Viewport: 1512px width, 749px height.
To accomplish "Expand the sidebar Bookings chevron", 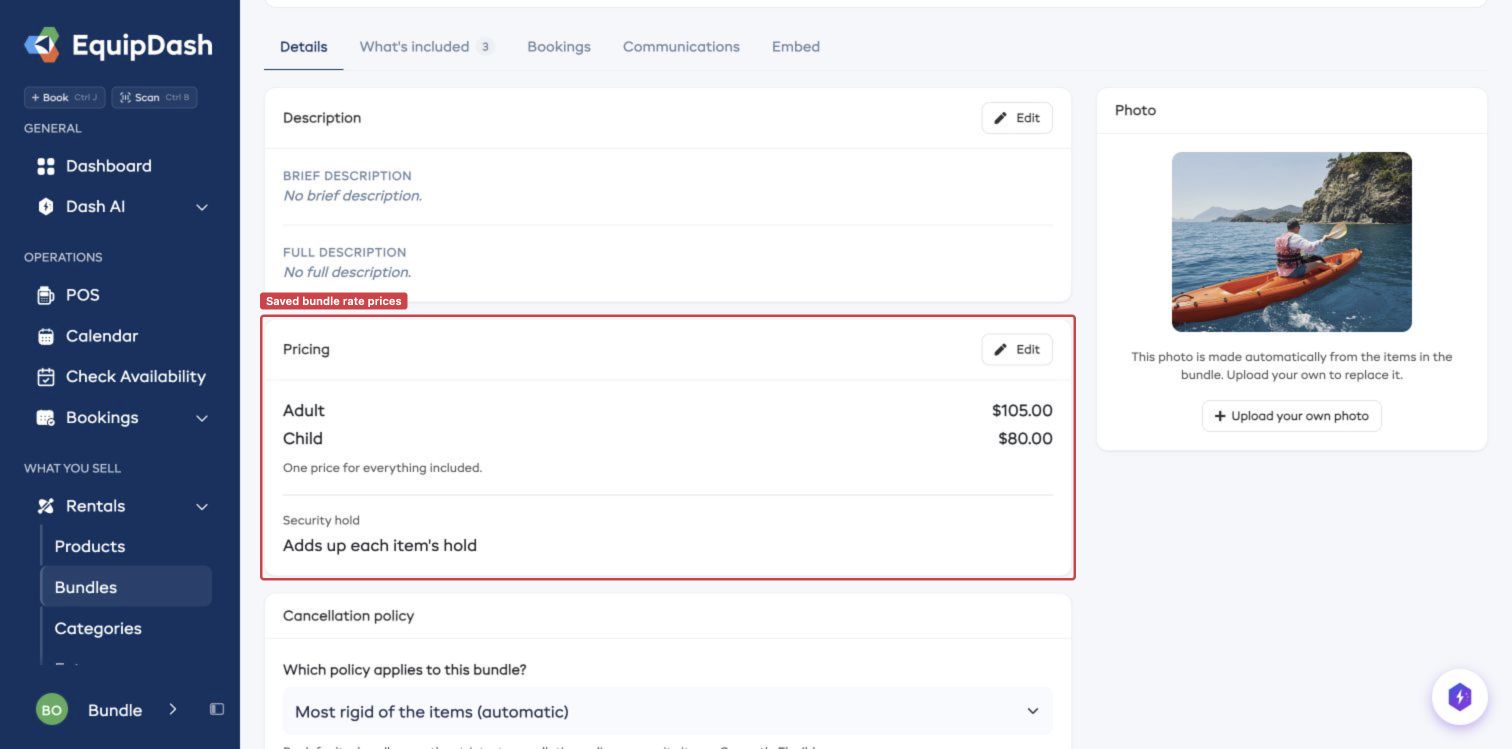I will click(202, 418).
